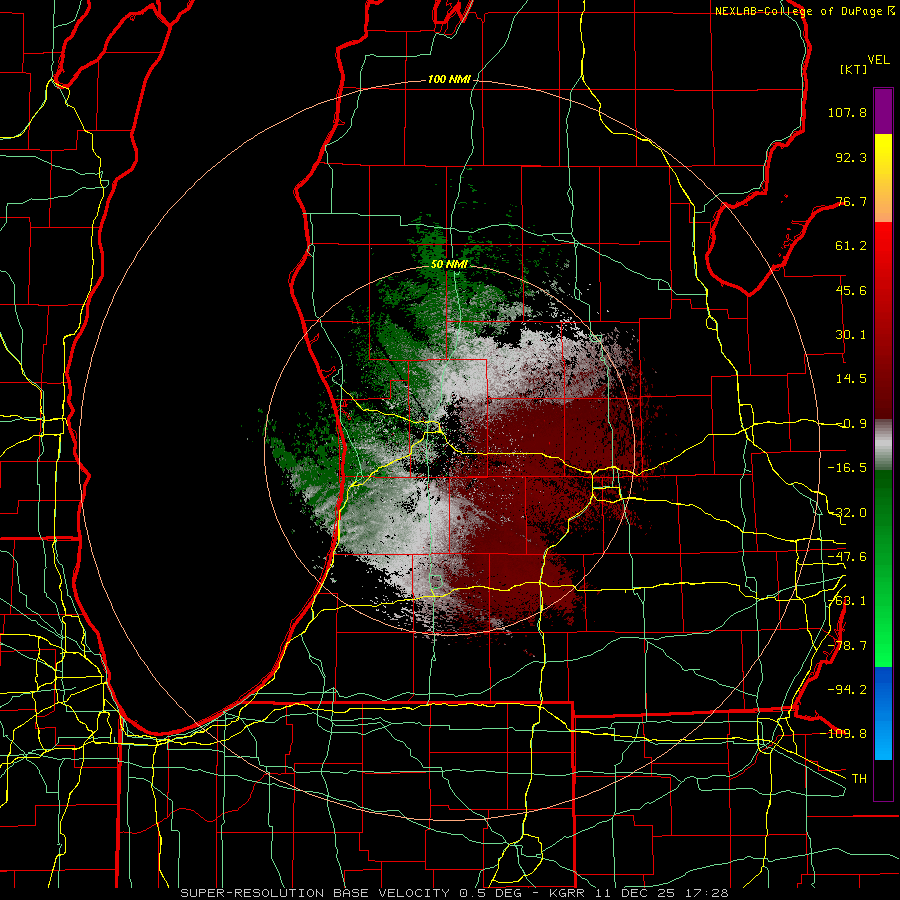The height and width of the screenshot is (900, 900).
Task: Click the 92.3 velocity scale value
Action: (x=851, y=157)
